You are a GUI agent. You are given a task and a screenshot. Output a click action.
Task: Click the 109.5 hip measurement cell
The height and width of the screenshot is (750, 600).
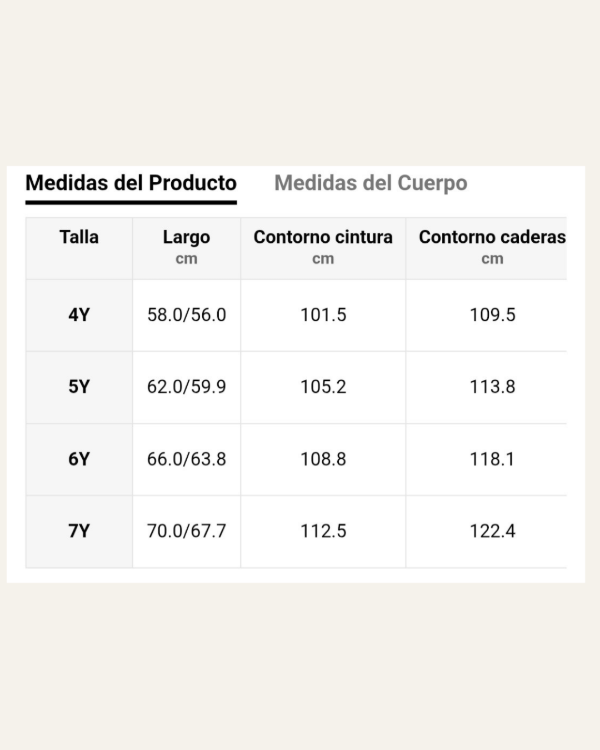pos(492,315)
